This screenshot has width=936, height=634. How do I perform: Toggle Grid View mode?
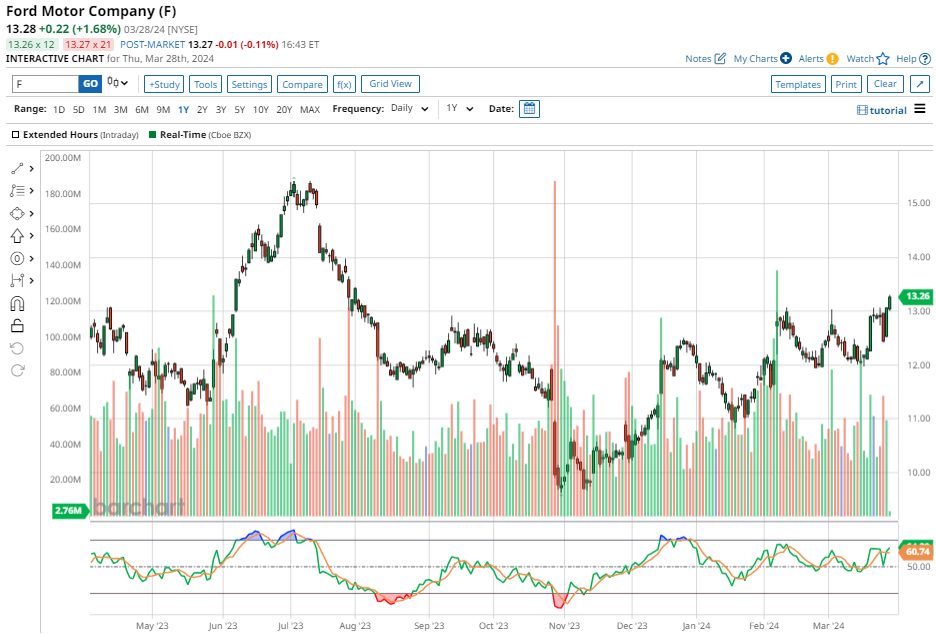[390, 84]
